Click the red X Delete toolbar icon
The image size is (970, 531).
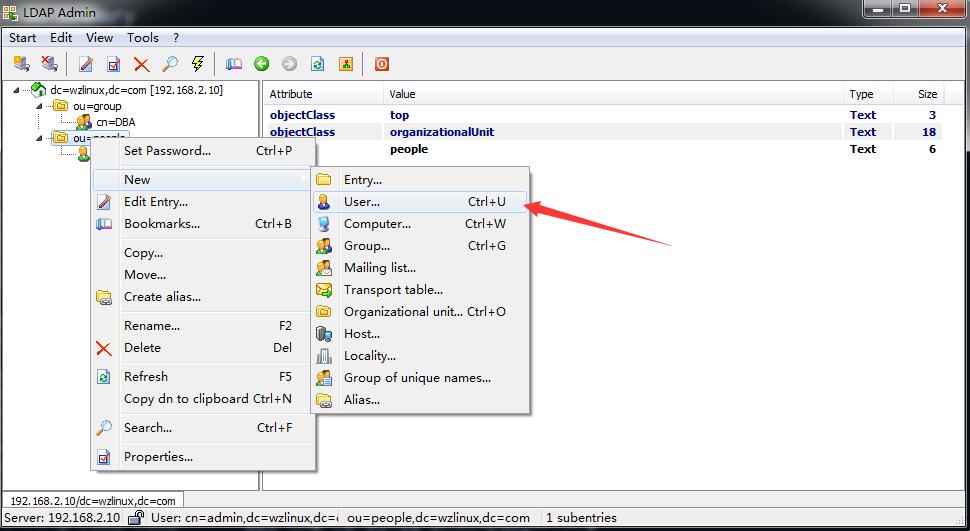tap(142, 64)
